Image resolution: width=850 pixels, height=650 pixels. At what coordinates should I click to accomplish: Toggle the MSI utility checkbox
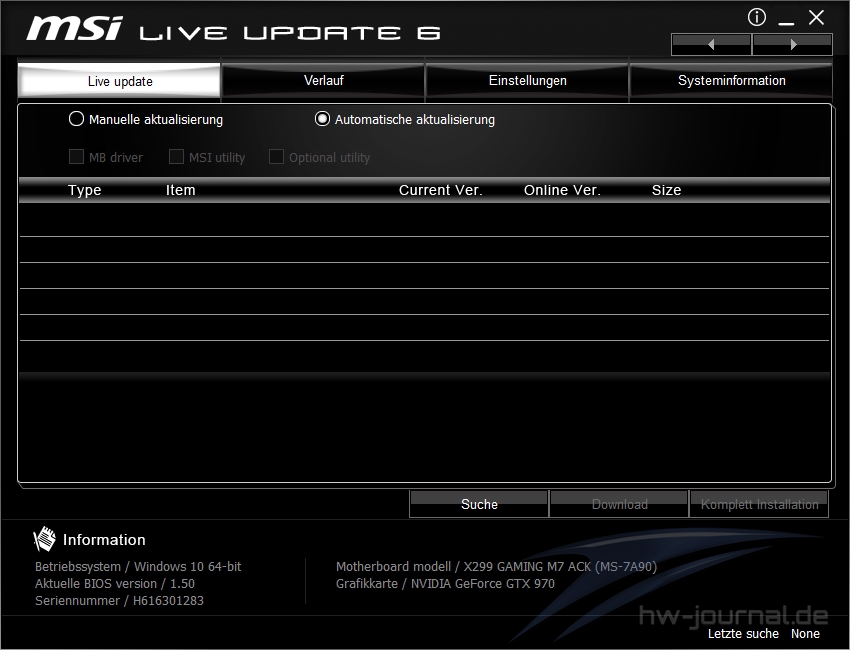click(x=176, y=157)
